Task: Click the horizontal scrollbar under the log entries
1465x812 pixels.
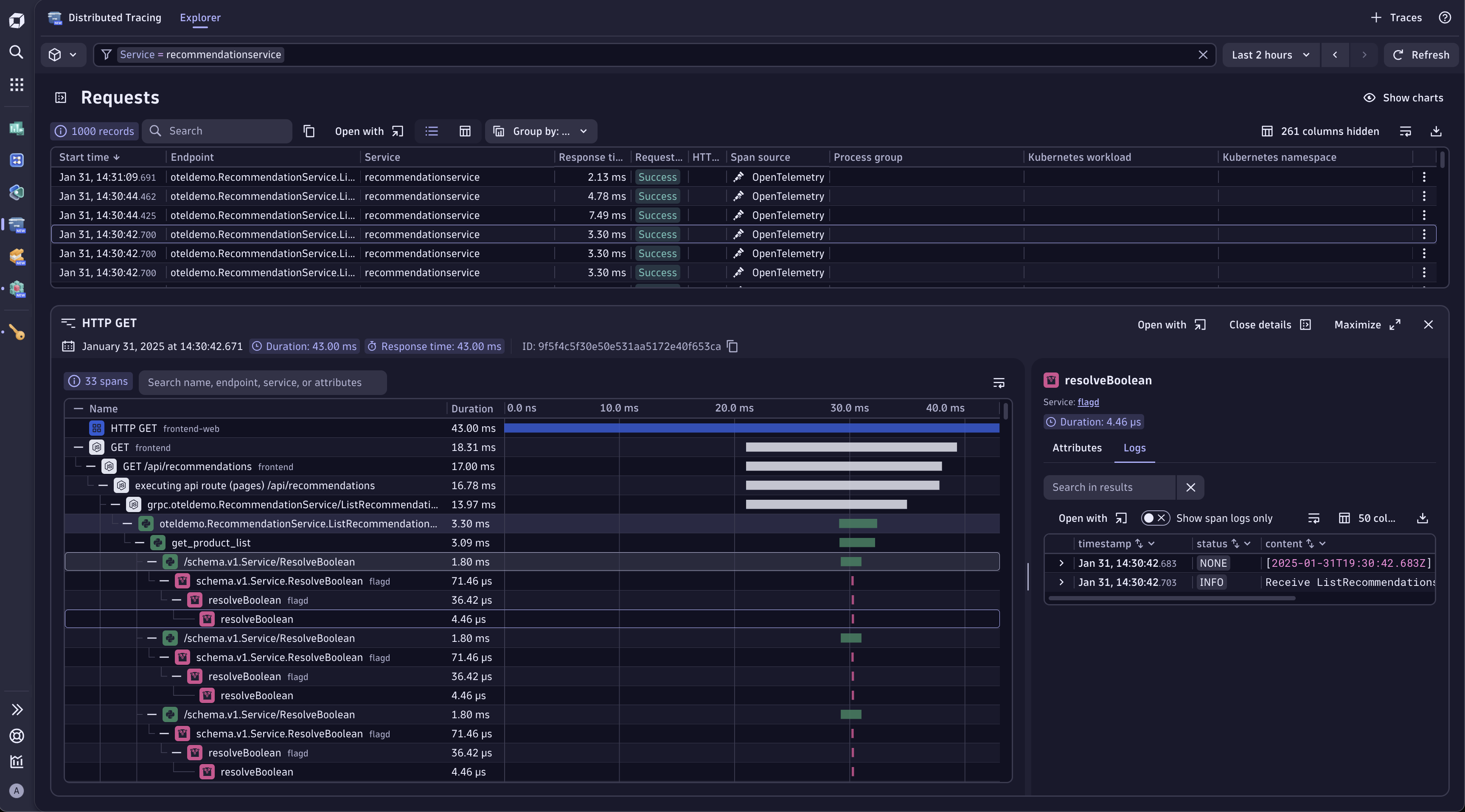Action: coord(1172,598)
